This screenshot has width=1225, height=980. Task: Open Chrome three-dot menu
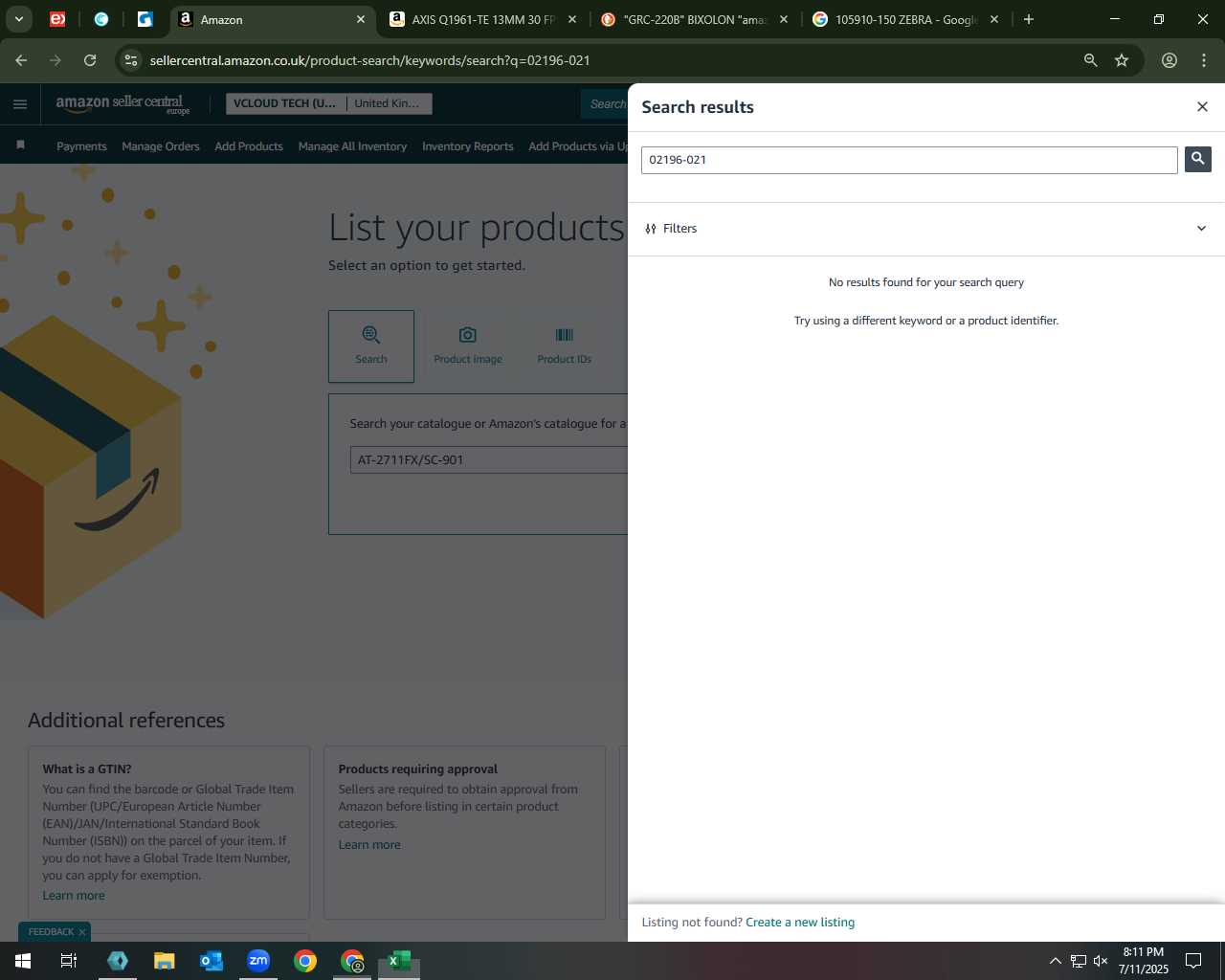1204,60
